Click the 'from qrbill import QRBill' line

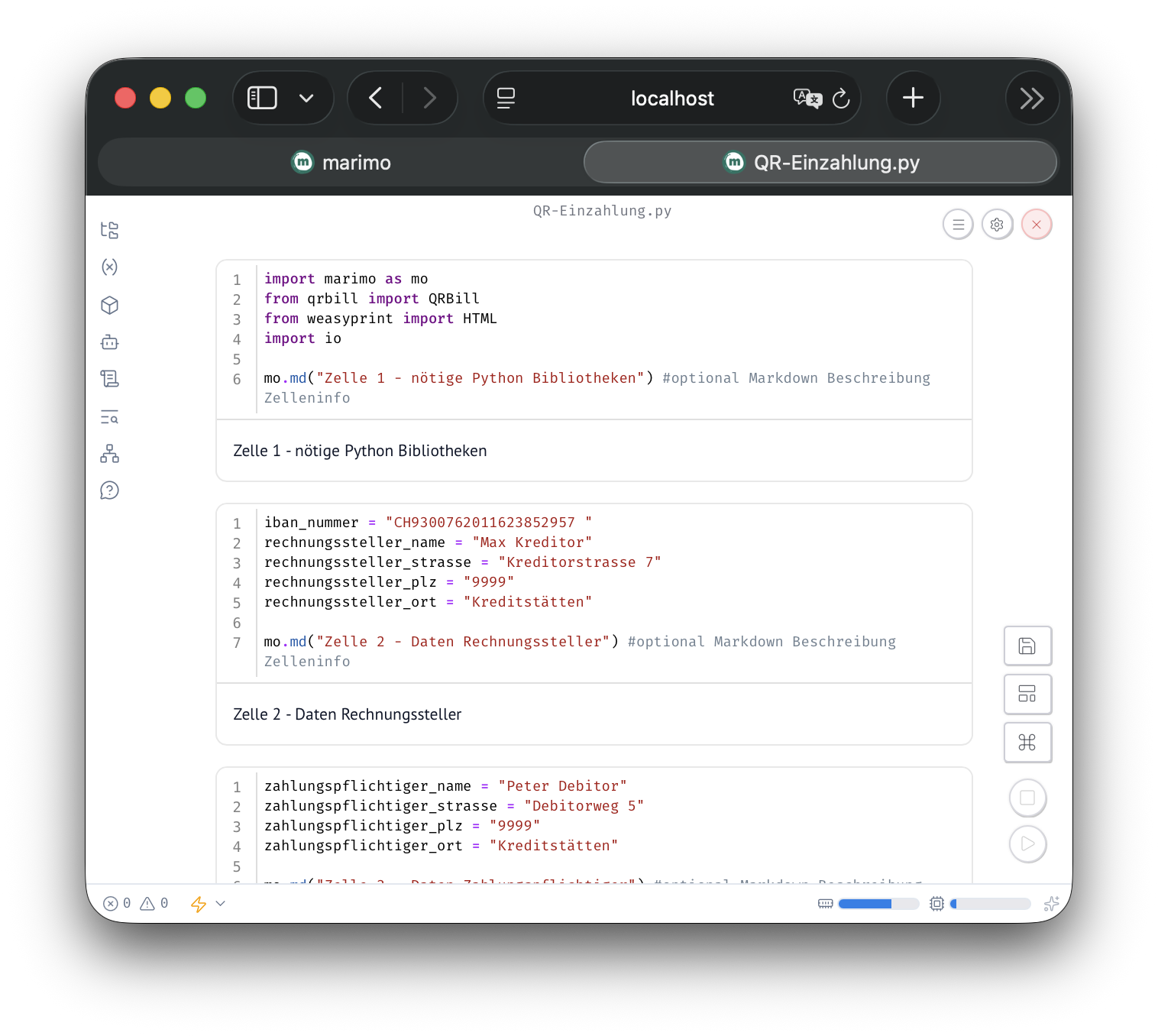[372, 299]
